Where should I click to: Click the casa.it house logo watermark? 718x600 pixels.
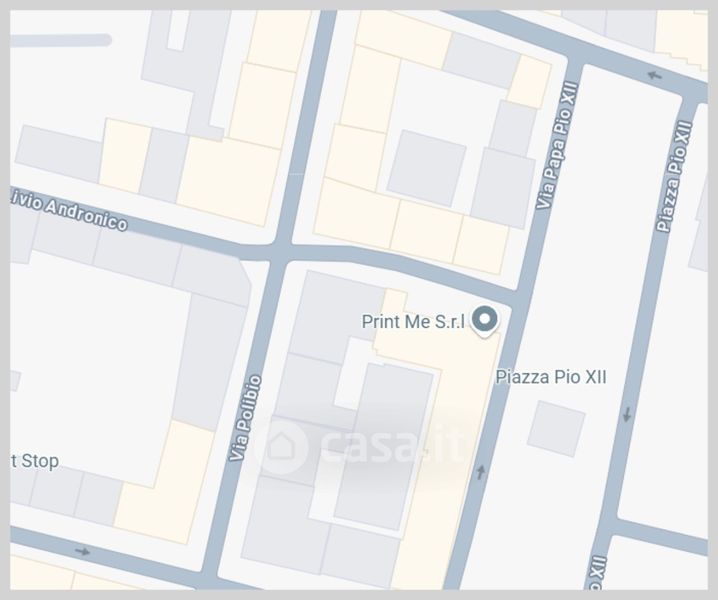tap(282, 447)
